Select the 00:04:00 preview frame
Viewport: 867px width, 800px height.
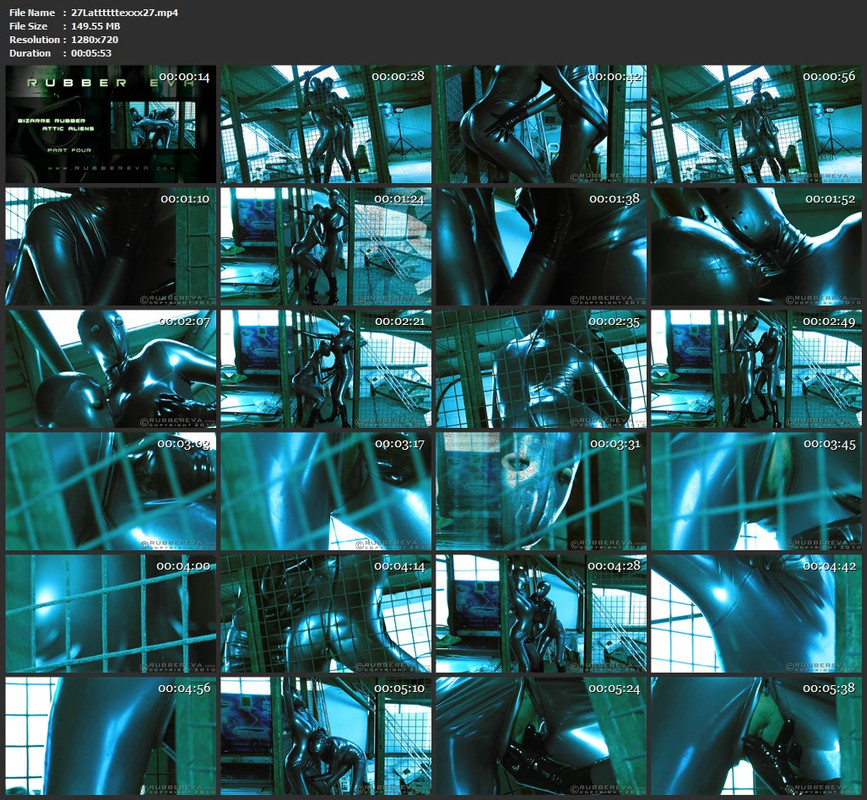pos(111,614)
